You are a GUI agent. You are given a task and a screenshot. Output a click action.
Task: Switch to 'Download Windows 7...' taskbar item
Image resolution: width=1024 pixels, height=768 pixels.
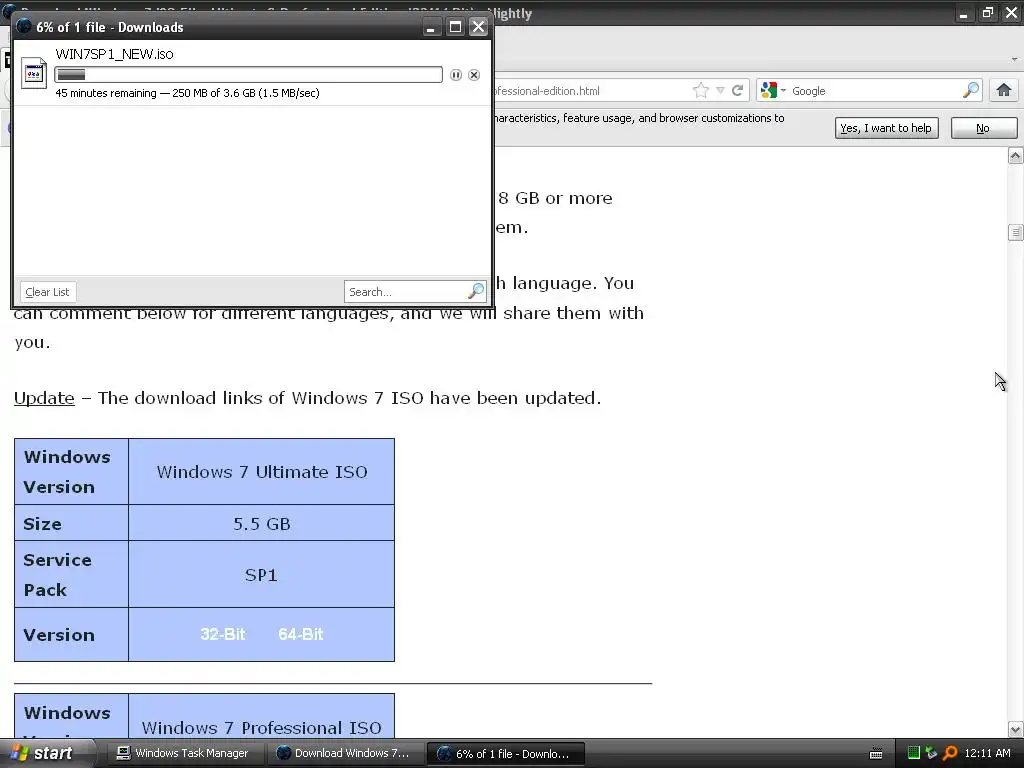pyautogui.click(x=343, y=754)
